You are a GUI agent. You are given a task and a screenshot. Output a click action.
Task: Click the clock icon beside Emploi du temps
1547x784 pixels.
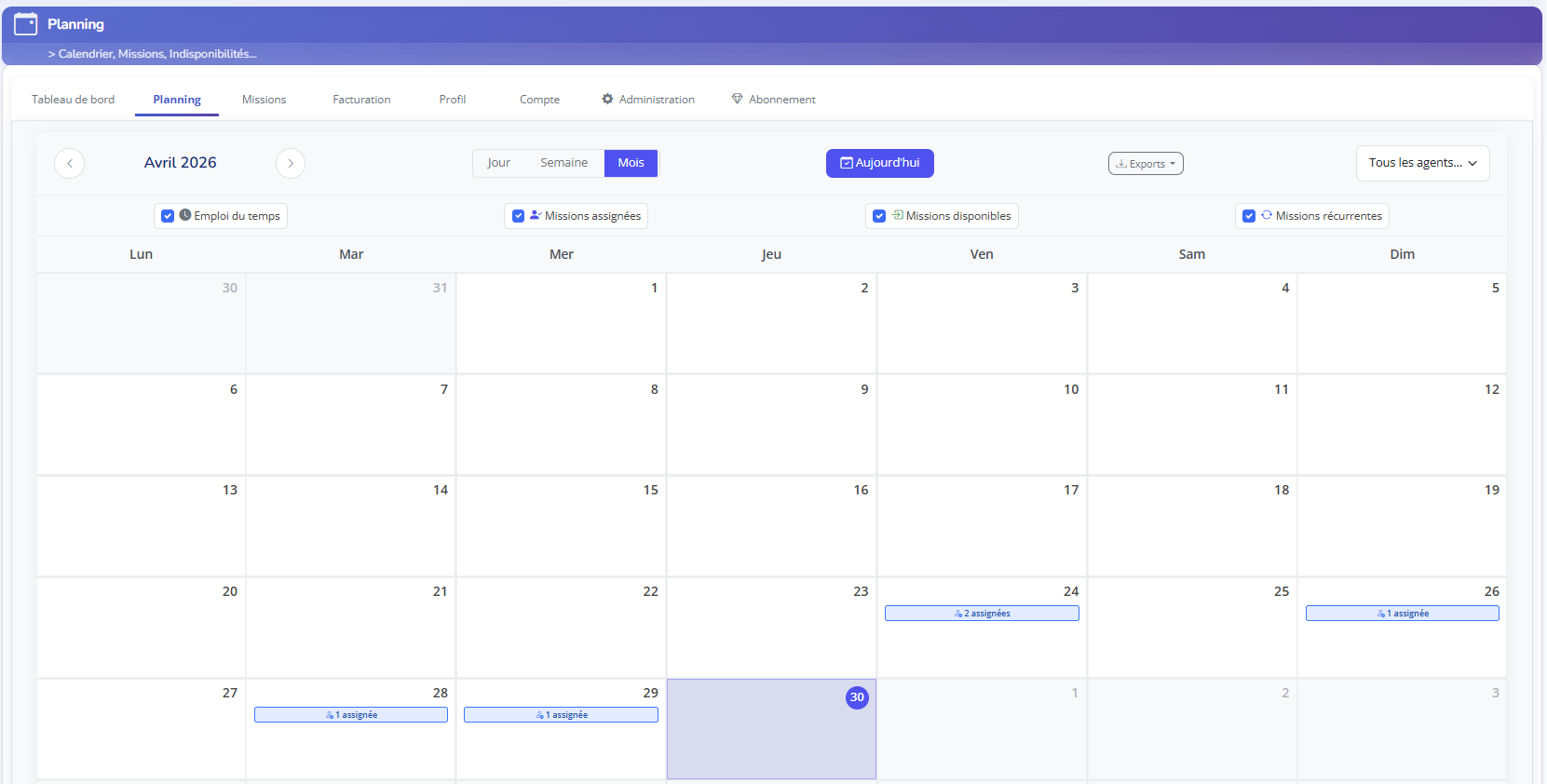tap(185, 215)
